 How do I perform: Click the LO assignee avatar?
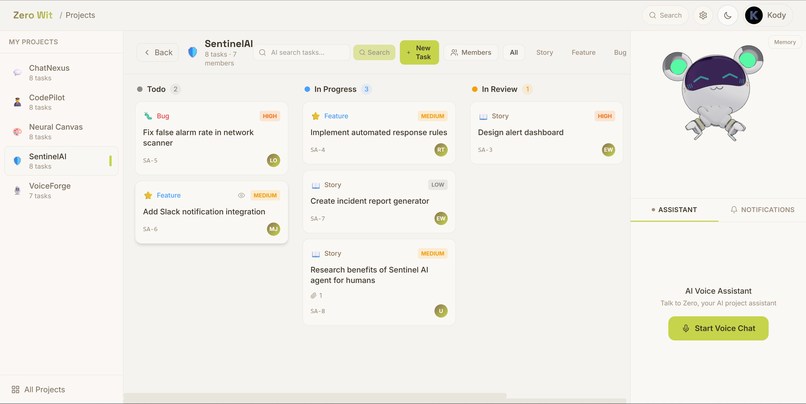tap(273, 160)
